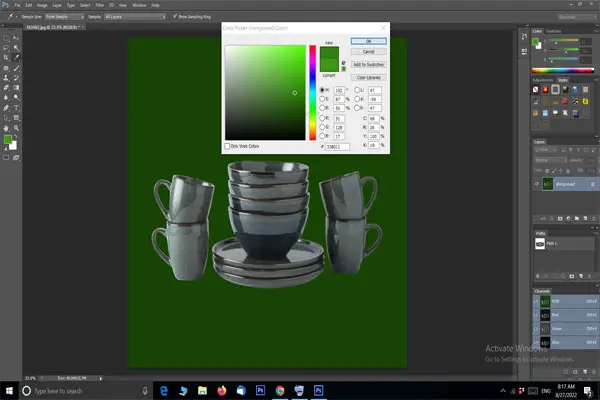The image size is (600, 400).
Task: Launch Firefox from the taskbar
Action: (222, 391)
